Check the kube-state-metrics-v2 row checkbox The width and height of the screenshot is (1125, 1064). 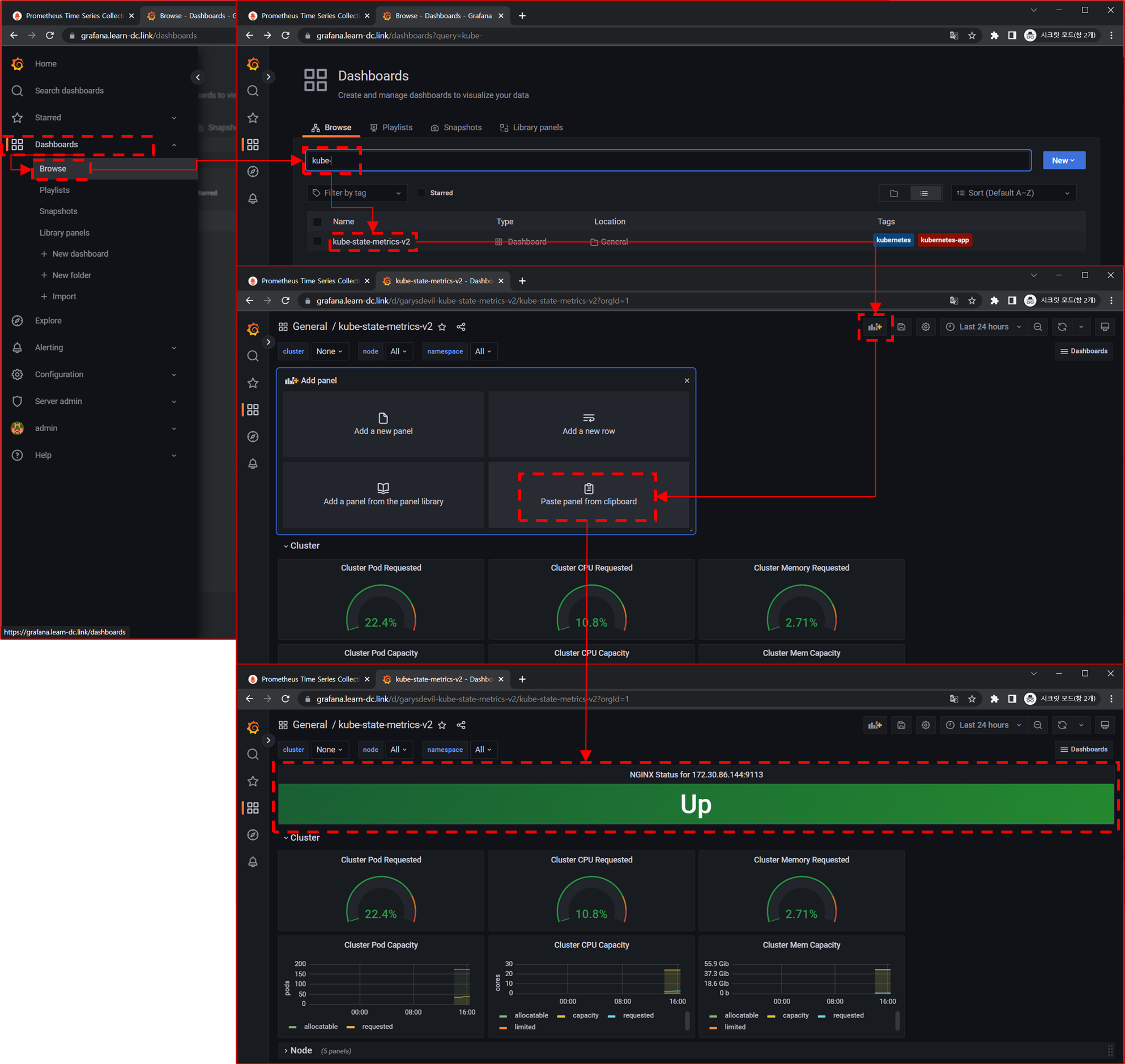318,241
